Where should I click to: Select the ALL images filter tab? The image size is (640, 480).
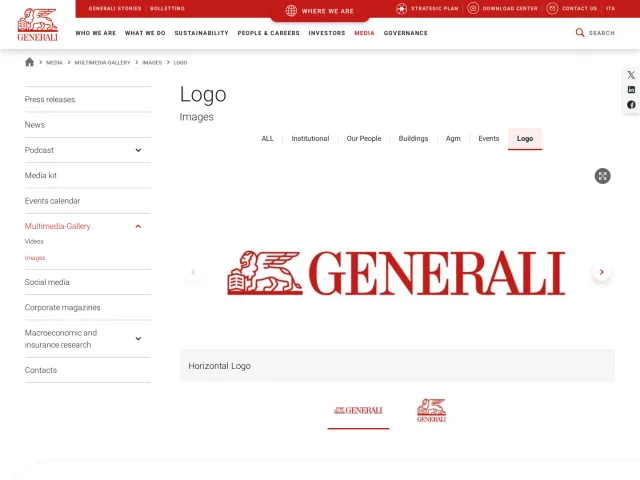[x=267, y=139]
